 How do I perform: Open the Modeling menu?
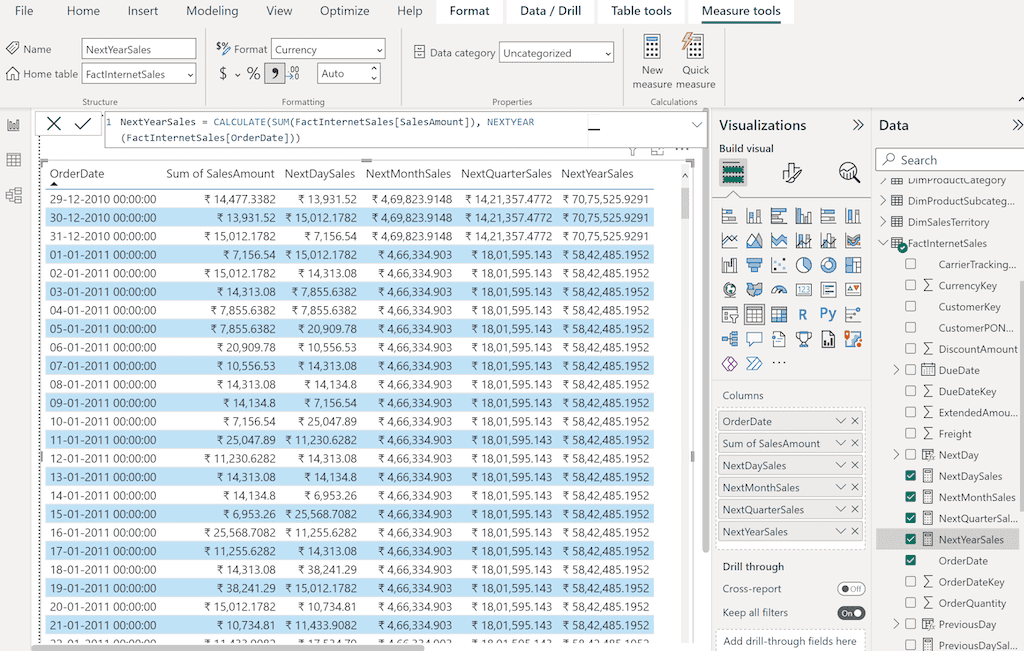[212, 11]
